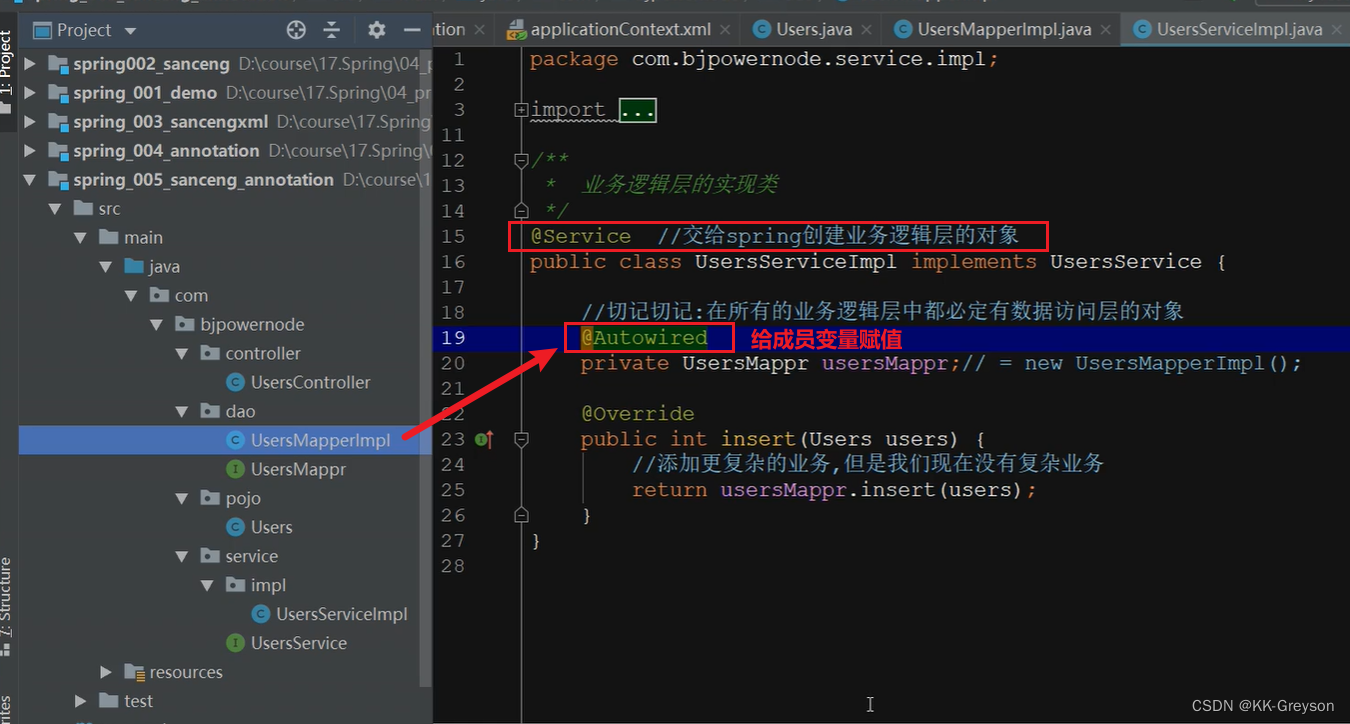1350x724 pixels.
Task: Click UsersService interface icon
Action: point(235,644)
